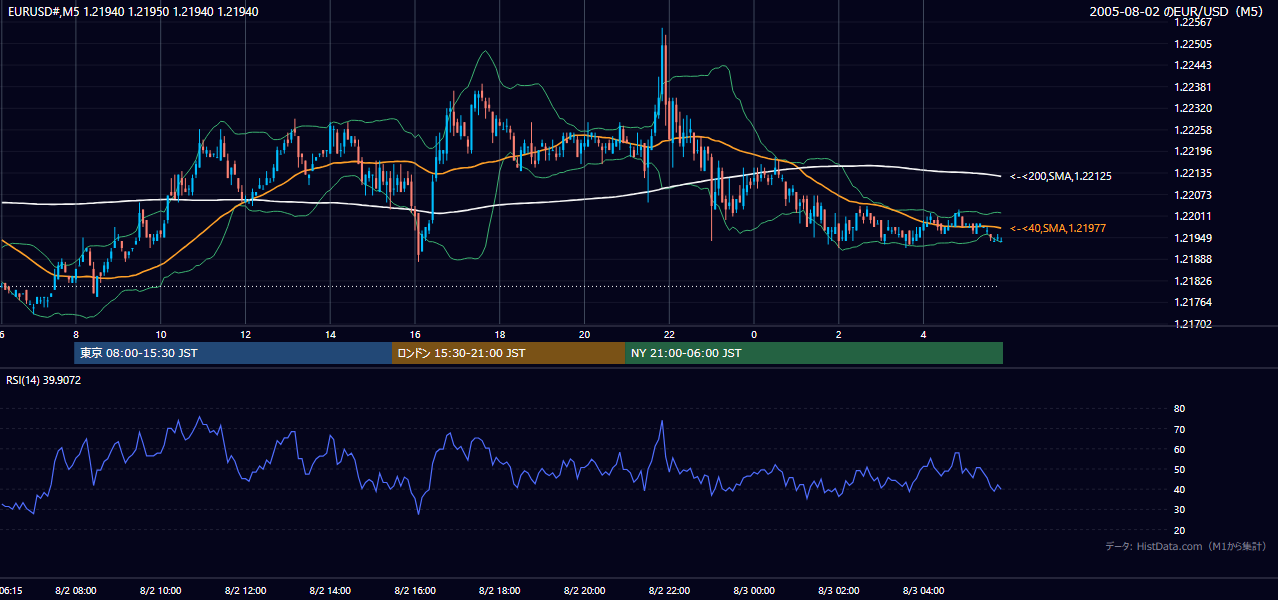
Task: Click price level 1.21888 on the axis
Action: tap(1193, 259)
